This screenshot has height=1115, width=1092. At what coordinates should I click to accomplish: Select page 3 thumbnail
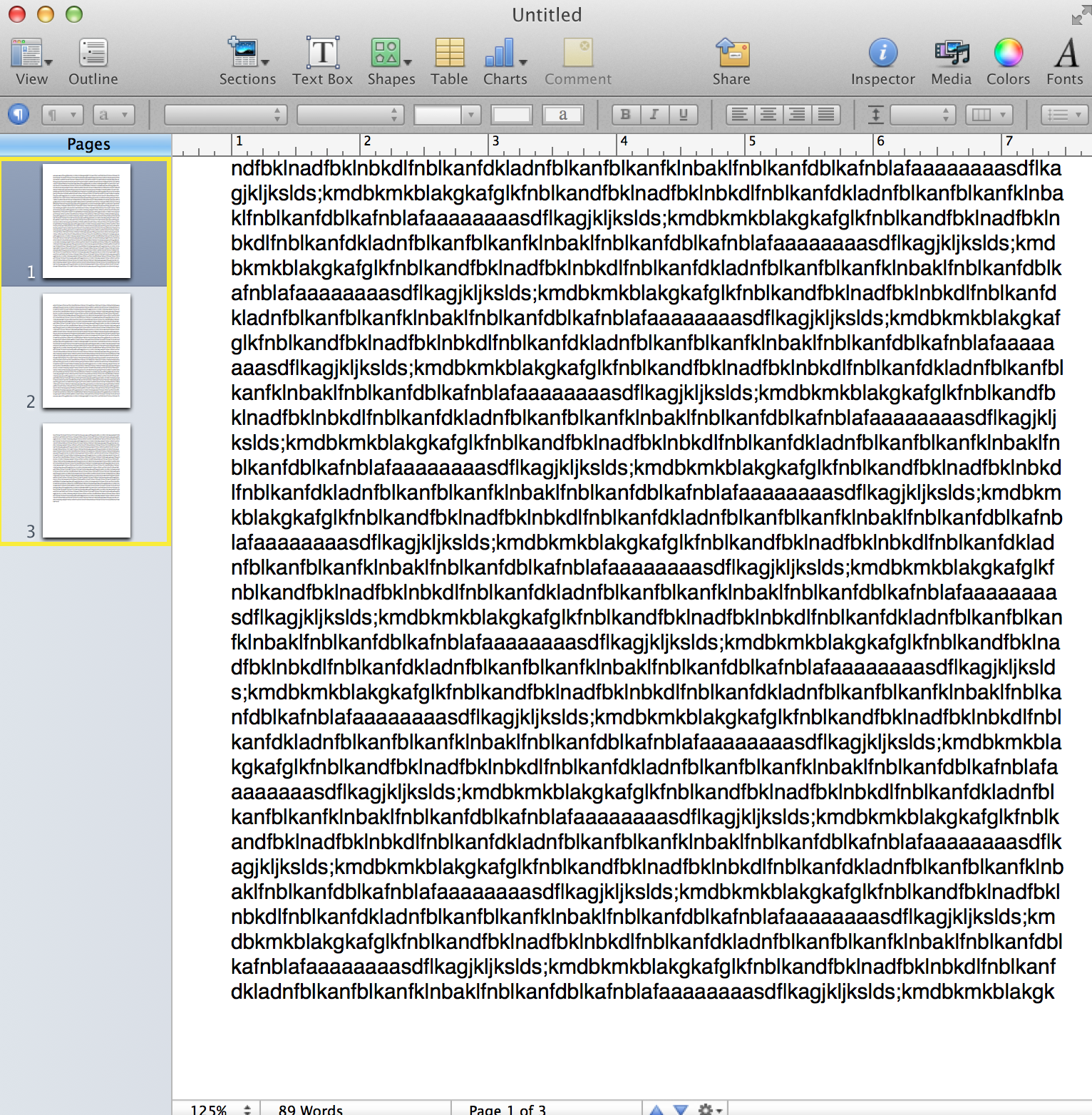click(x=86, y=481)
